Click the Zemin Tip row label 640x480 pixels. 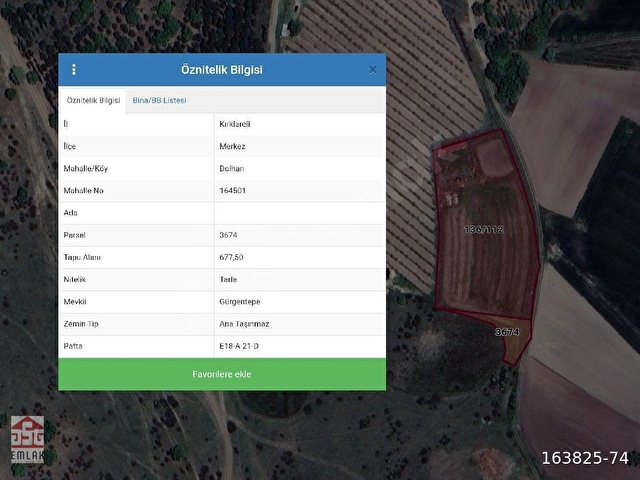point(81,324)
